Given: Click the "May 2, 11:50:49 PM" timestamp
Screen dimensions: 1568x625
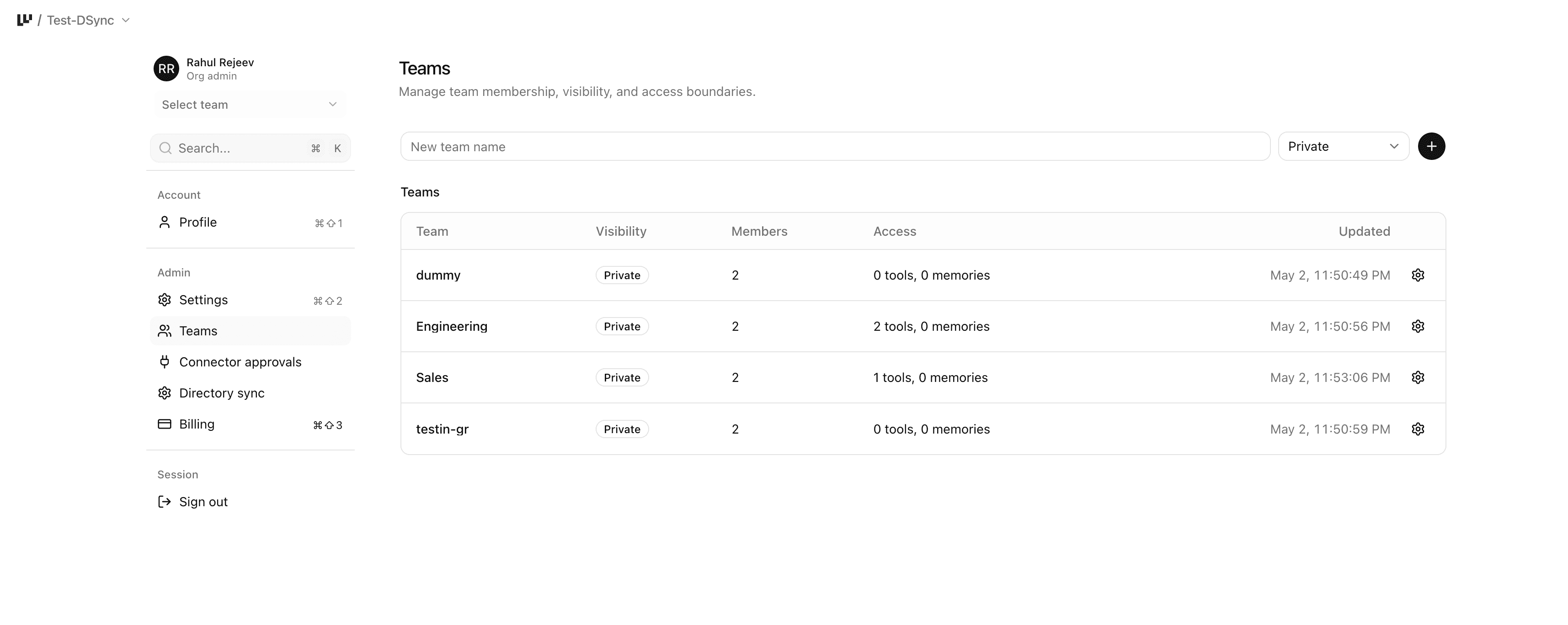Looking at the screenshot, I should (1330, 275).
